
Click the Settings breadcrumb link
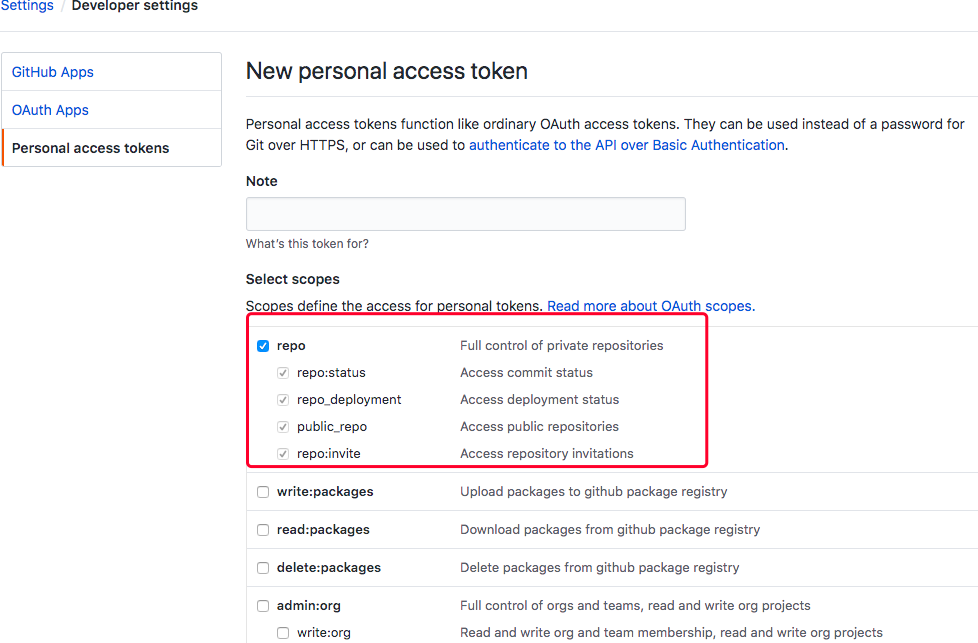(27, 6)
